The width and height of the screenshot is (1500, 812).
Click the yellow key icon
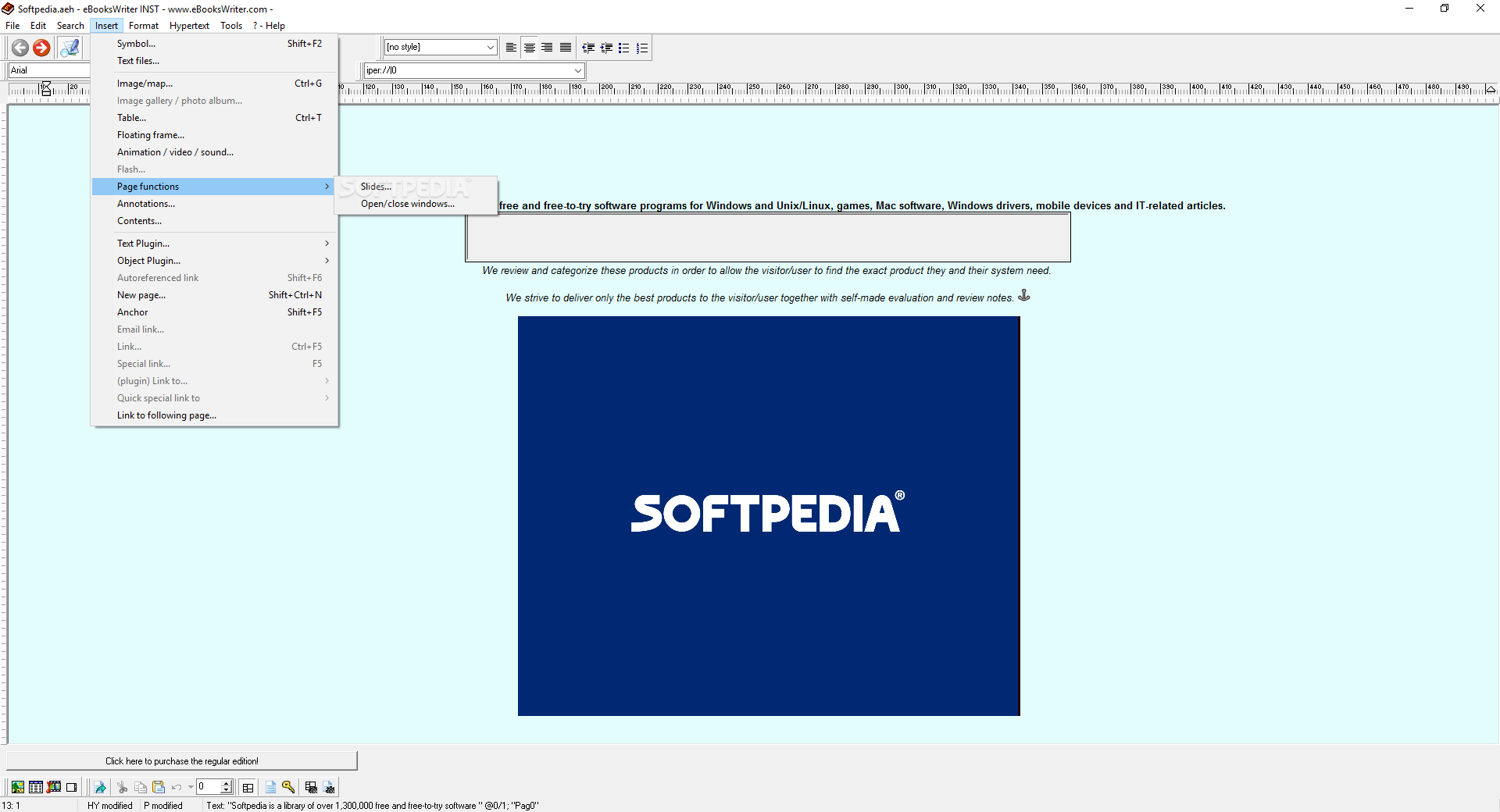tap(288, 787)
